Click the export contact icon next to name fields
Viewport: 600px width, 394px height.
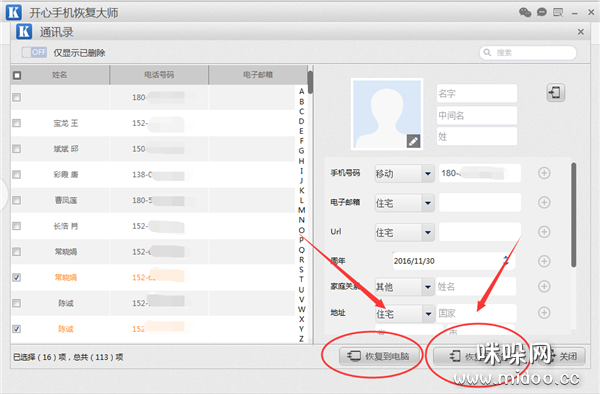click(555, 93)
